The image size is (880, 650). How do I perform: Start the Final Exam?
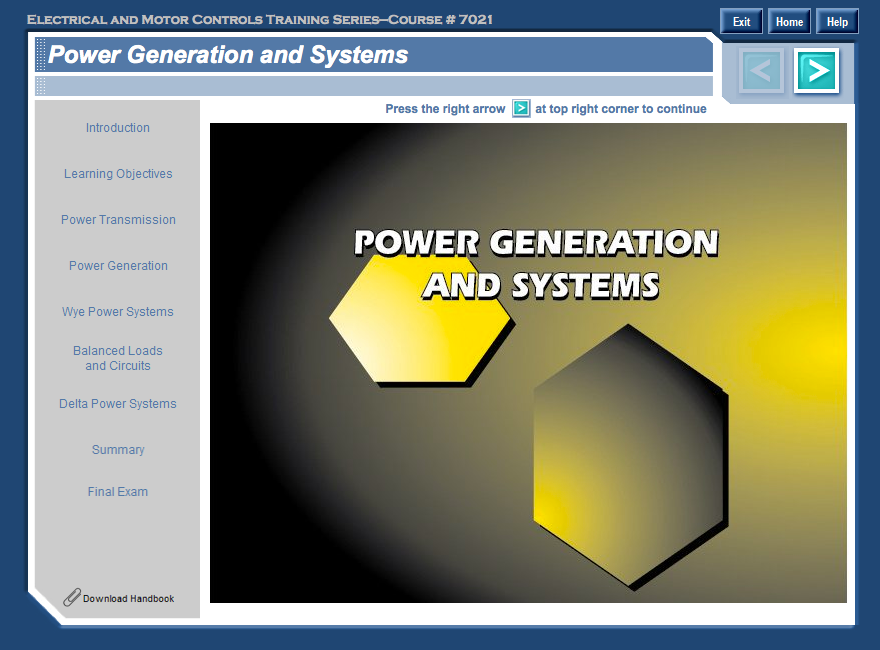(x=118, y=492)
